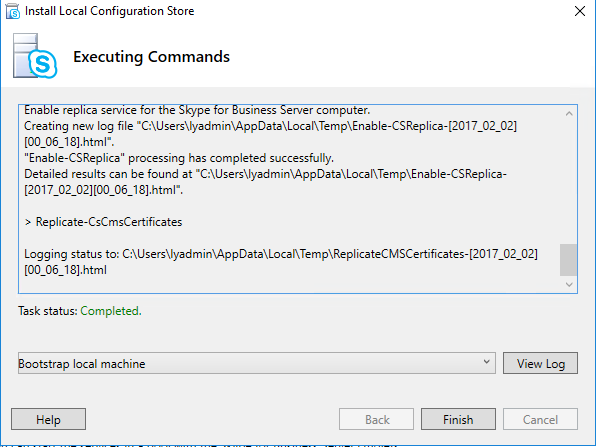This screenshot has width=596, height=447.
Task: Expand the log selection dropdown arrow
Action: click(x=486, y=362)
